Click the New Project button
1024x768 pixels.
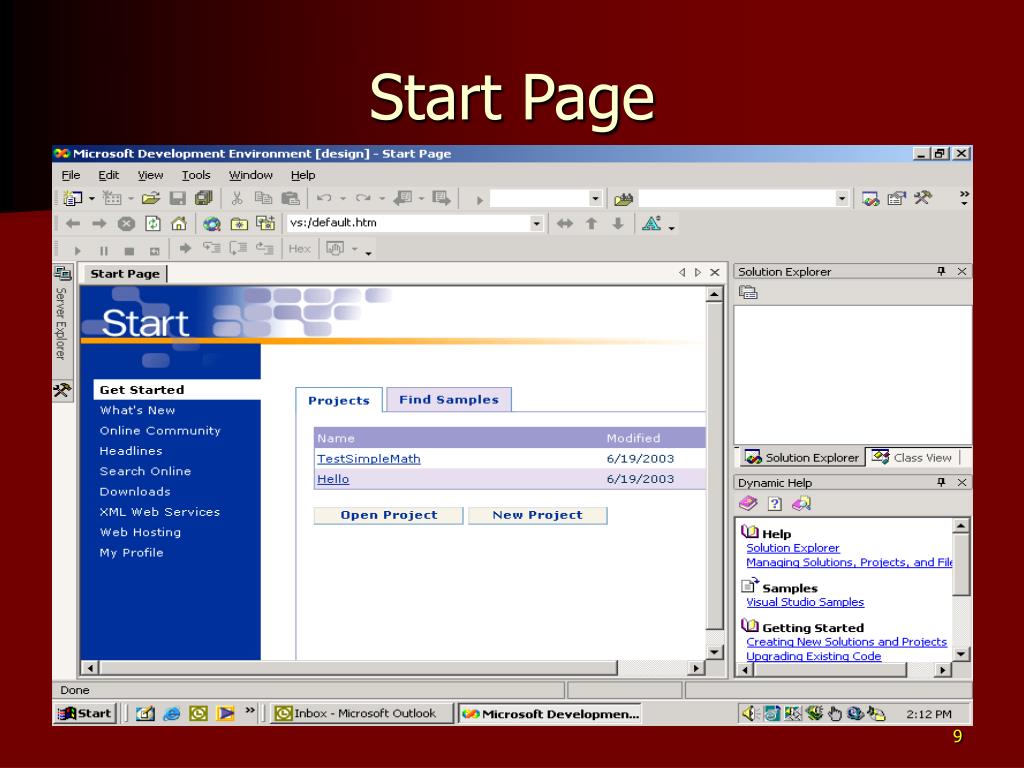click(537, 515)
